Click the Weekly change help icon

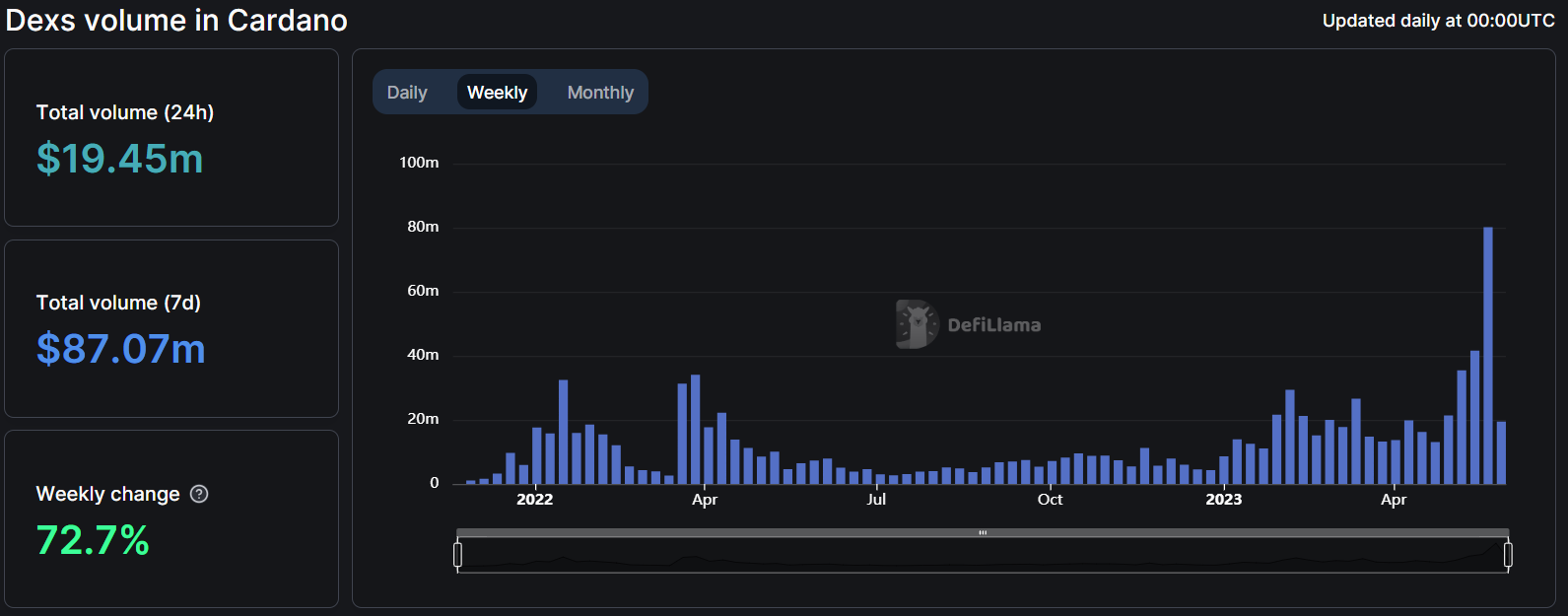click(199, 494)
